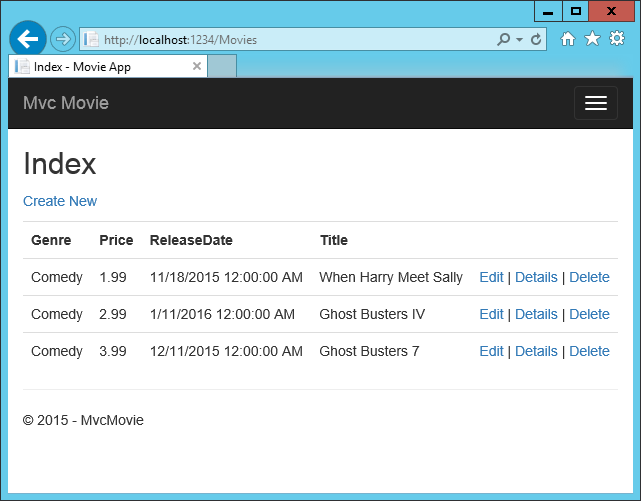Select the price 1.99 cell
The image size is (641, 501).
(x=113, y=277)
